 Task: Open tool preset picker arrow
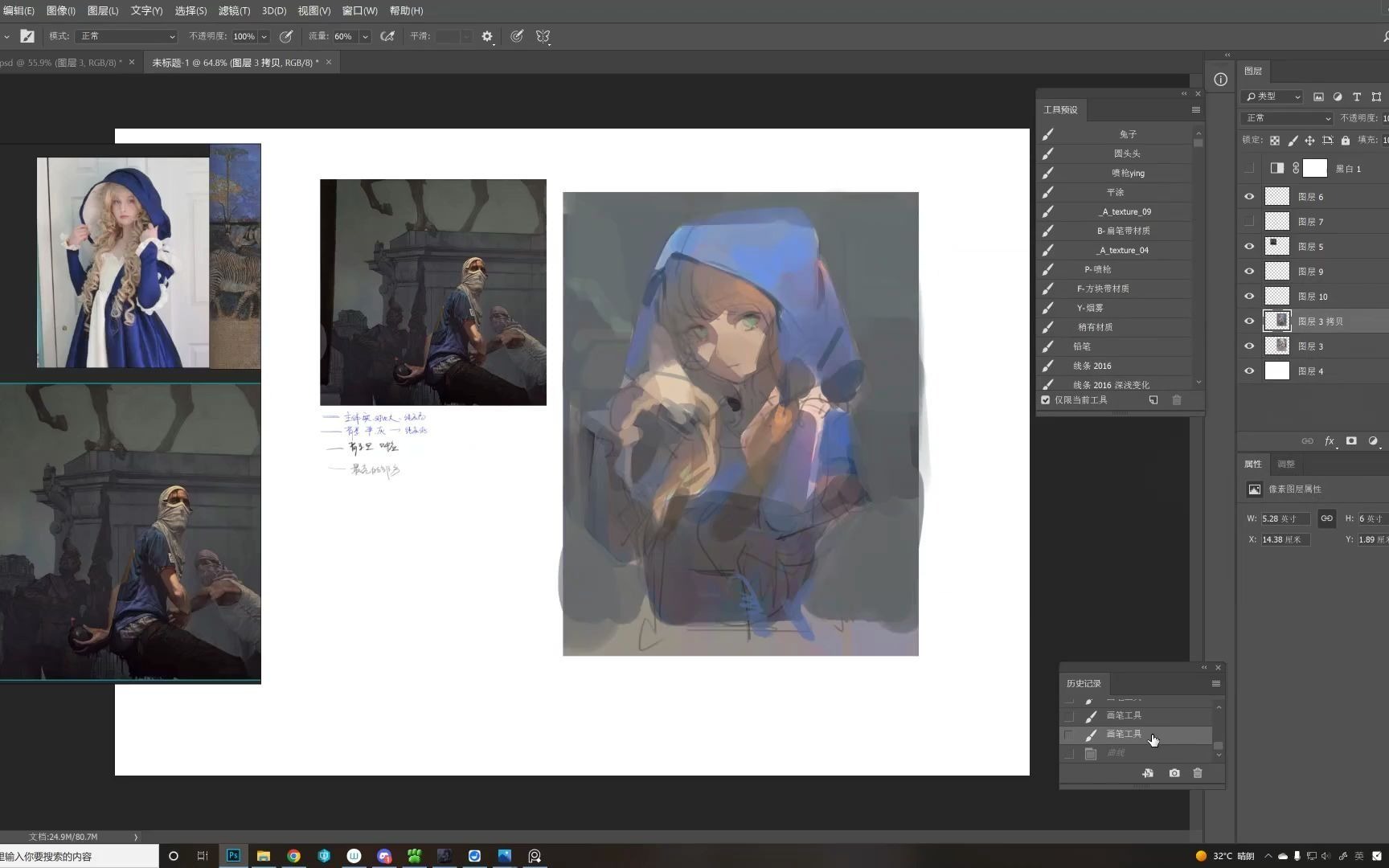6,36
